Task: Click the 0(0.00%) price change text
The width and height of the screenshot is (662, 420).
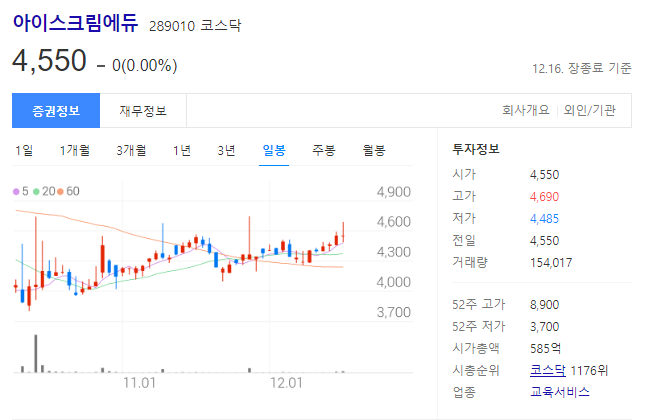Action: (144, 65)
